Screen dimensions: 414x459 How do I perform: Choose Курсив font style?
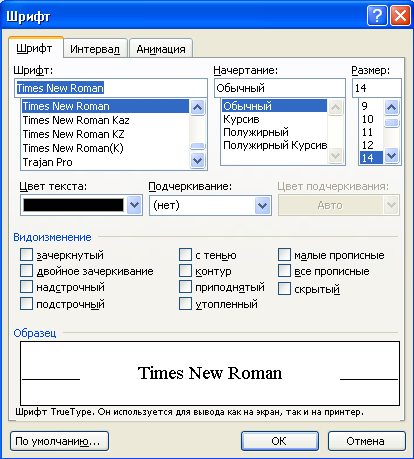[x=274, y=119]
